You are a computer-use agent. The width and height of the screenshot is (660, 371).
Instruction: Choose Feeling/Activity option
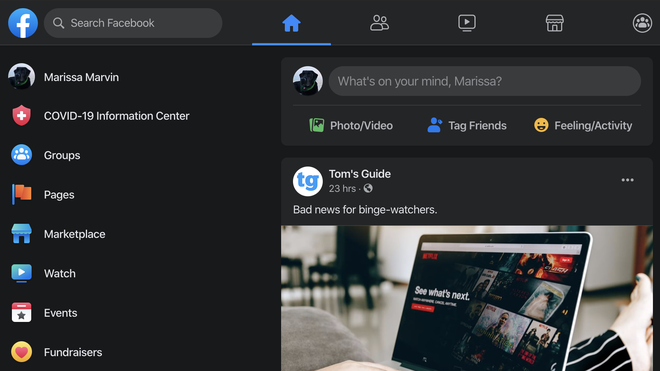tap(583, 125)
